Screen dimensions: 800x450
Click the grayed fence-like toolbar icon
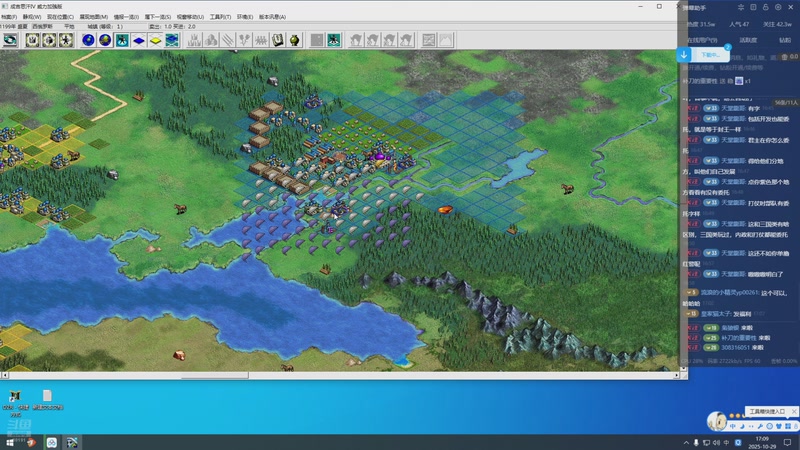pos(261,40)
